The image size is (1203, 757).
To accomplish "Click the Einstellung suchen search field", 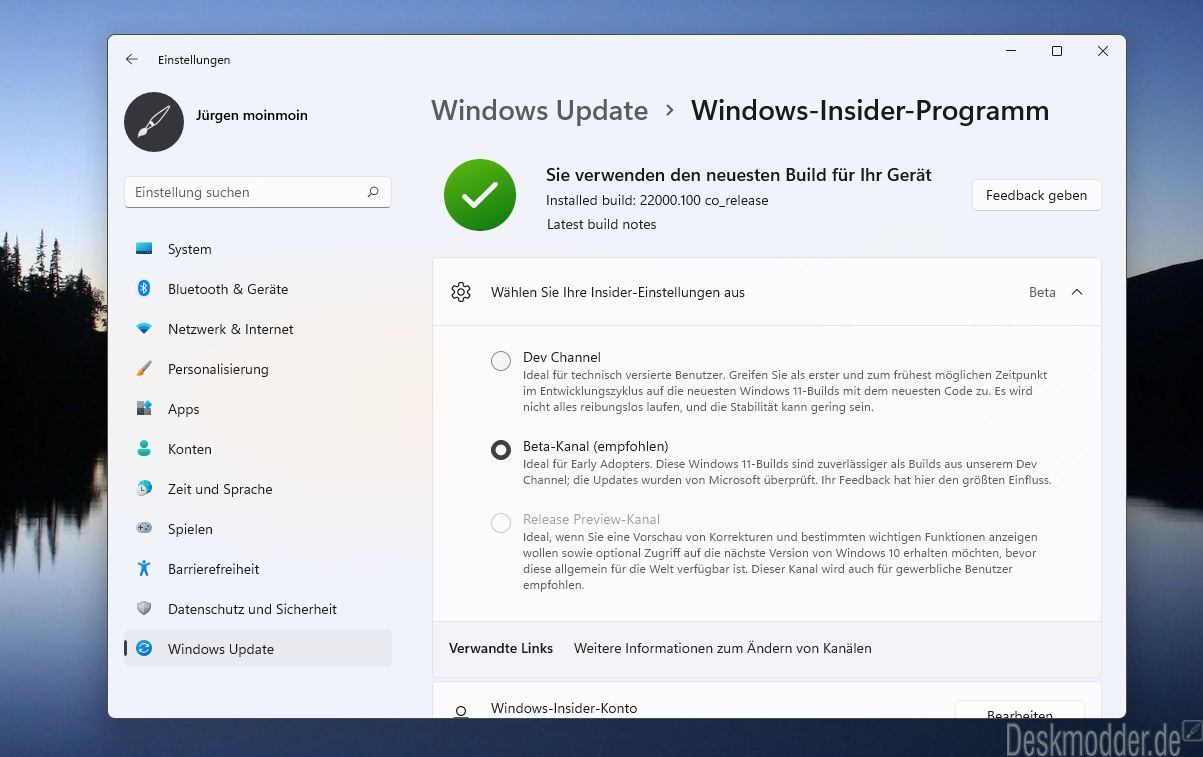I will click(x=258, y=192).
